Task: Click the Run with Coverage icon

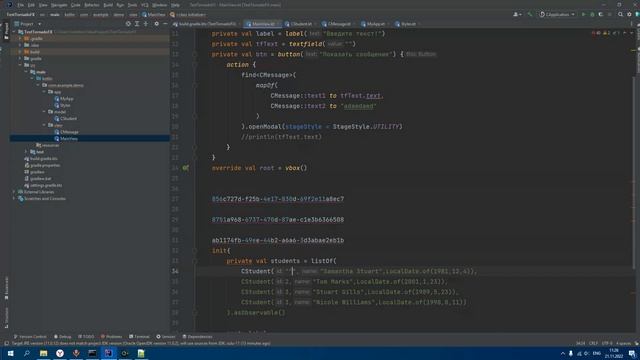Action: 601,14
